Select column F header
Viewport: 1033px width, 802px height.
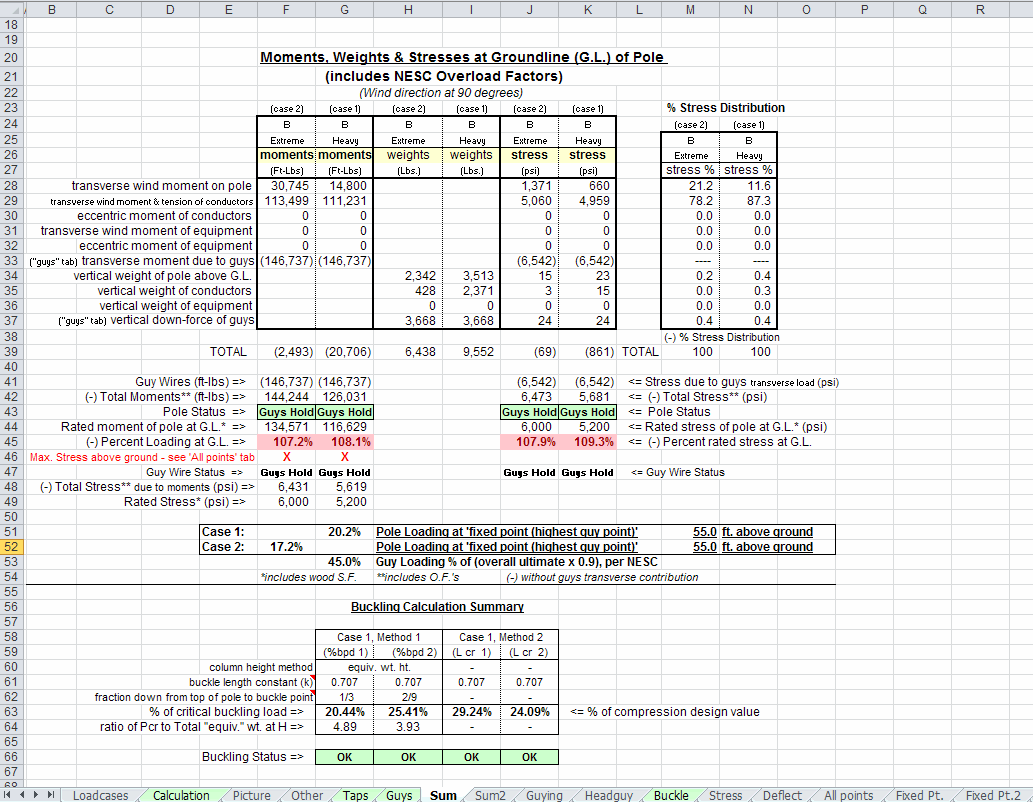(x=287, y=9)
